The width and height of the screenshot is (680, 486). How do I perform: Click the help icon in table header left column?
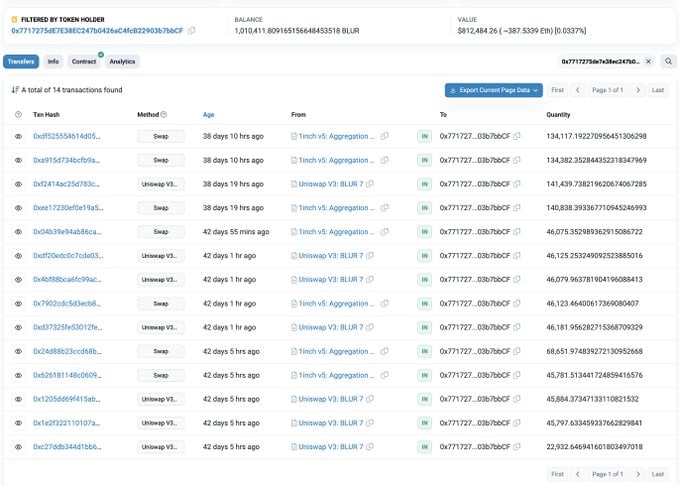18,115
